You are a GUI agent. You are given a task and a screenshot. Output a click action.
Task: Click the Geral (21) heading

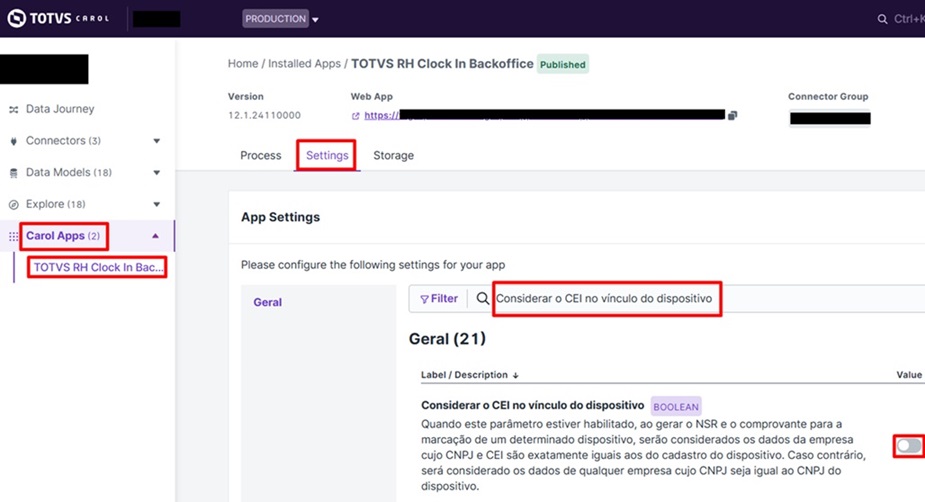(x=447, y=339)
